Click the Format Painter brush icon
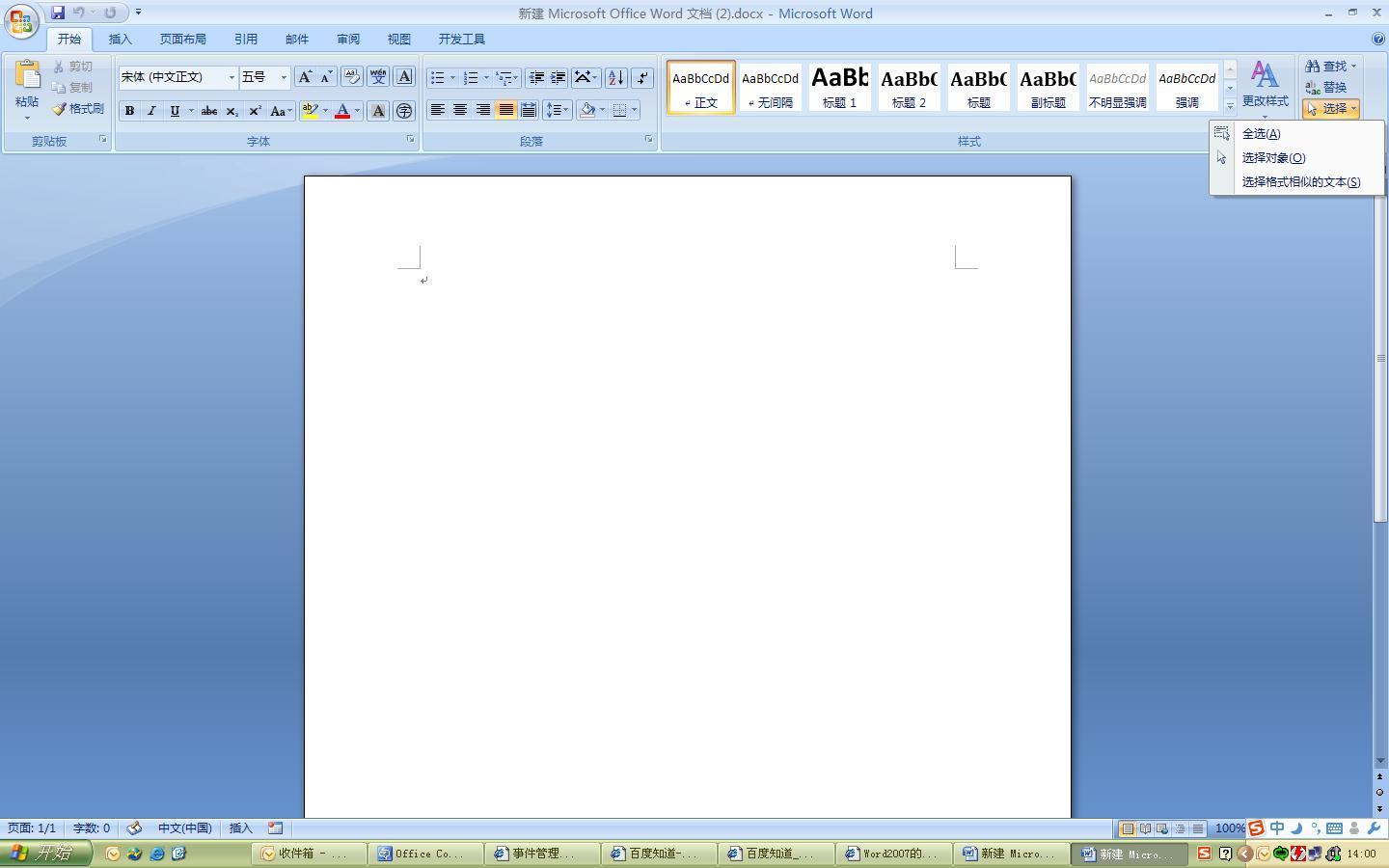This screenshot has width=1389, height=868. [60, 109]
